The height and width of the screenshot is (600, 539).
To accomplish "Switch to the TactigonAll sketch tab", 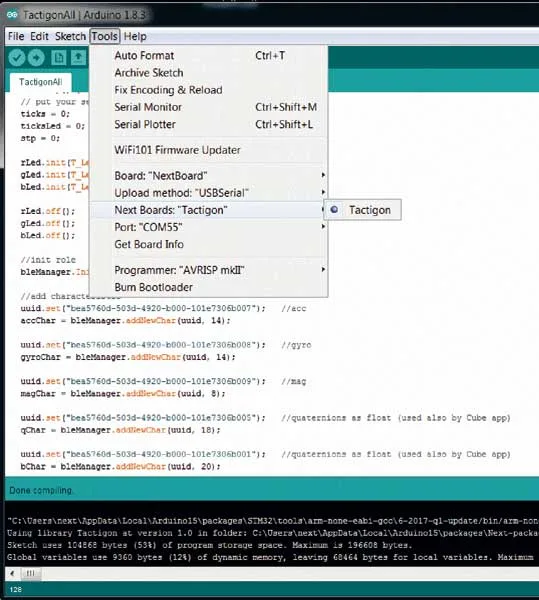I will [41, 82].
